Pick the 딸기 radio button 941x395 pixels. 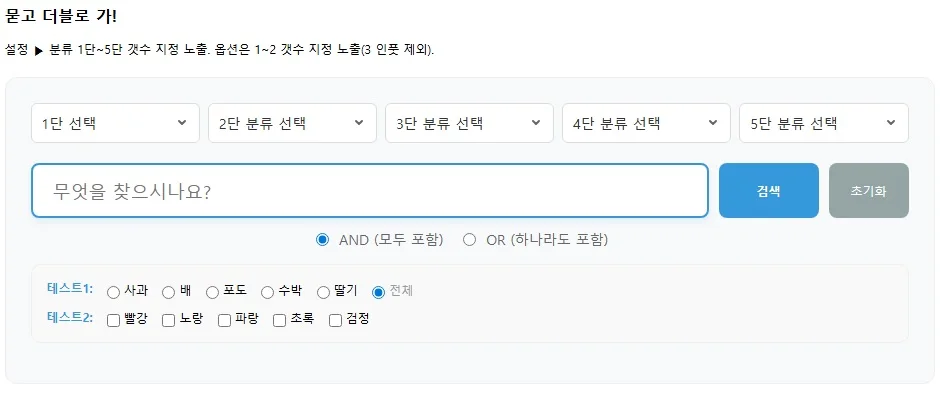[323, 292]
